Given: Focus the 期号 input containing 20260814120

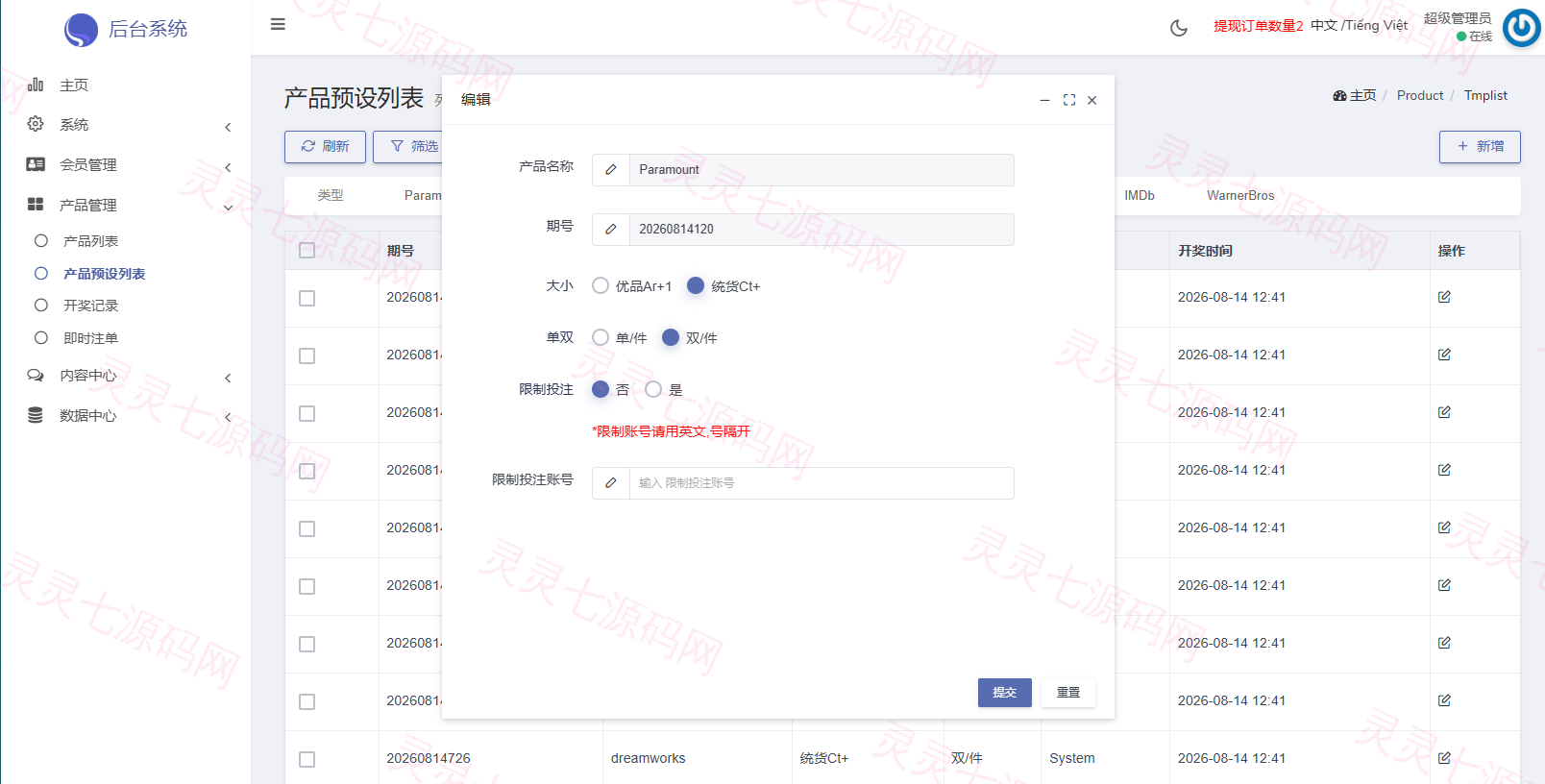Looking at the screenshot, I should click(x=822, y=230).
